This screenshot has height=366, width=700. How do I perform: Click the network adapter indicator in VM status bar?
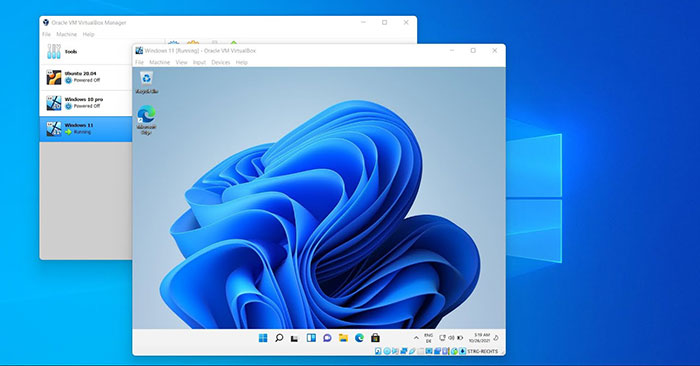(404, 351)
